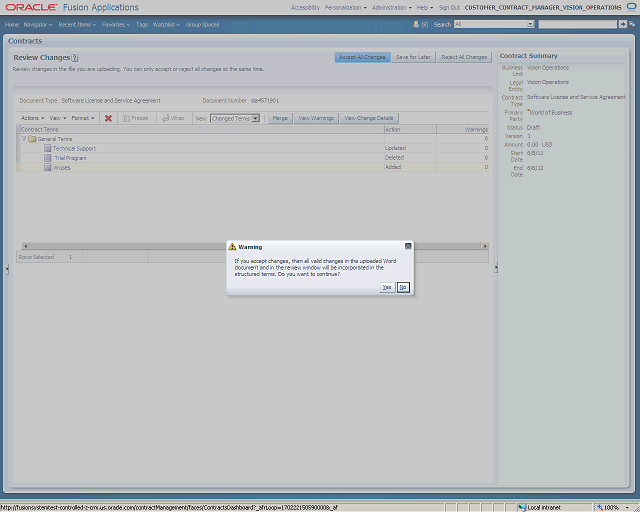
Task: Click the yellow warning triangle icon
Action: (232, 247)
